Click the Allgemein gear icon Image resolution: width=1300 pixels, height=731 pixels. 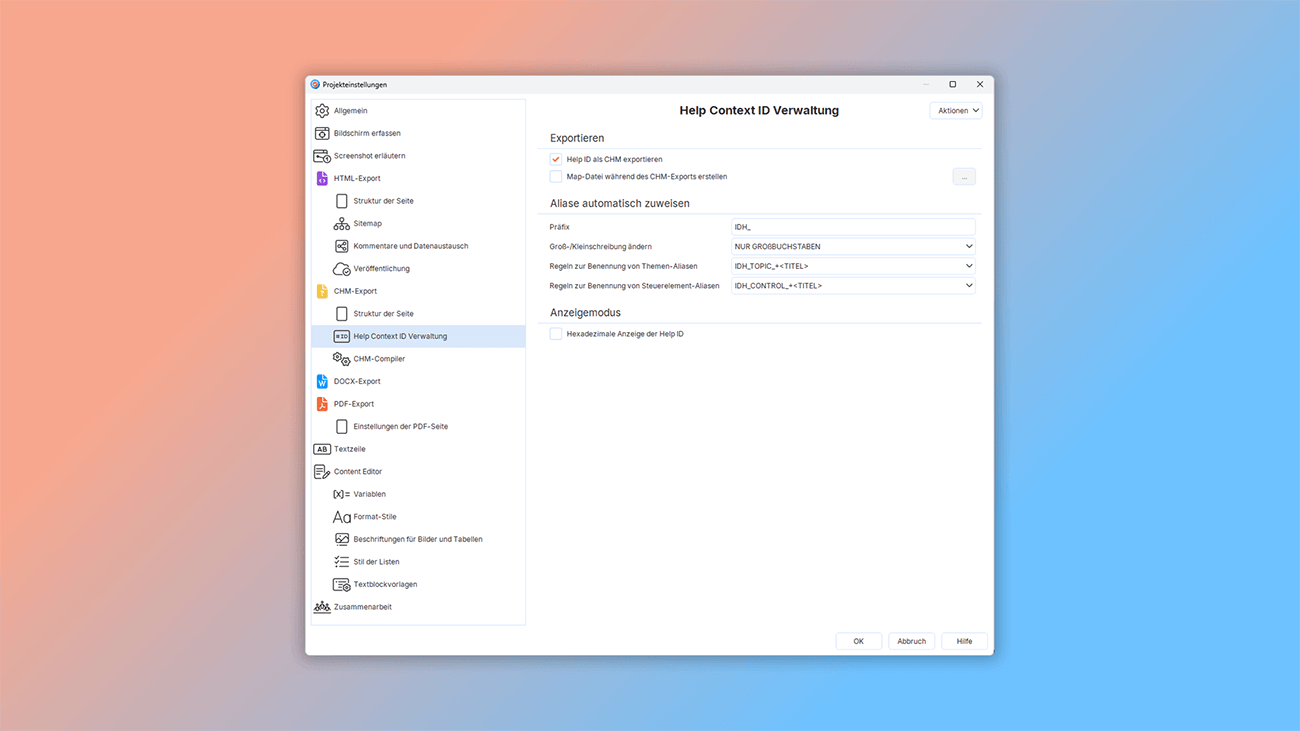point(322,111)
